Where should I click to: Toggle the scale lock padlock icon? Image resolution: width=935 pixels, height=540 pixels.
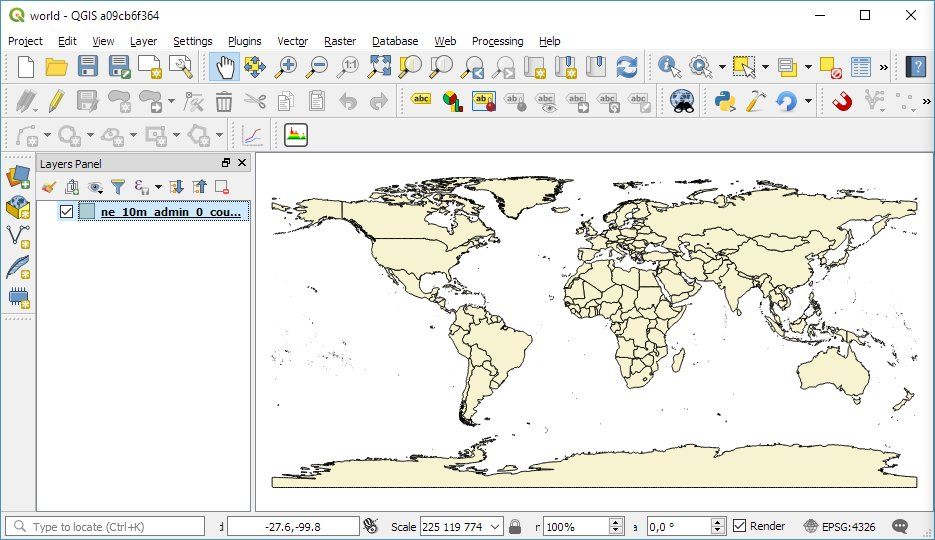[515, 526]
